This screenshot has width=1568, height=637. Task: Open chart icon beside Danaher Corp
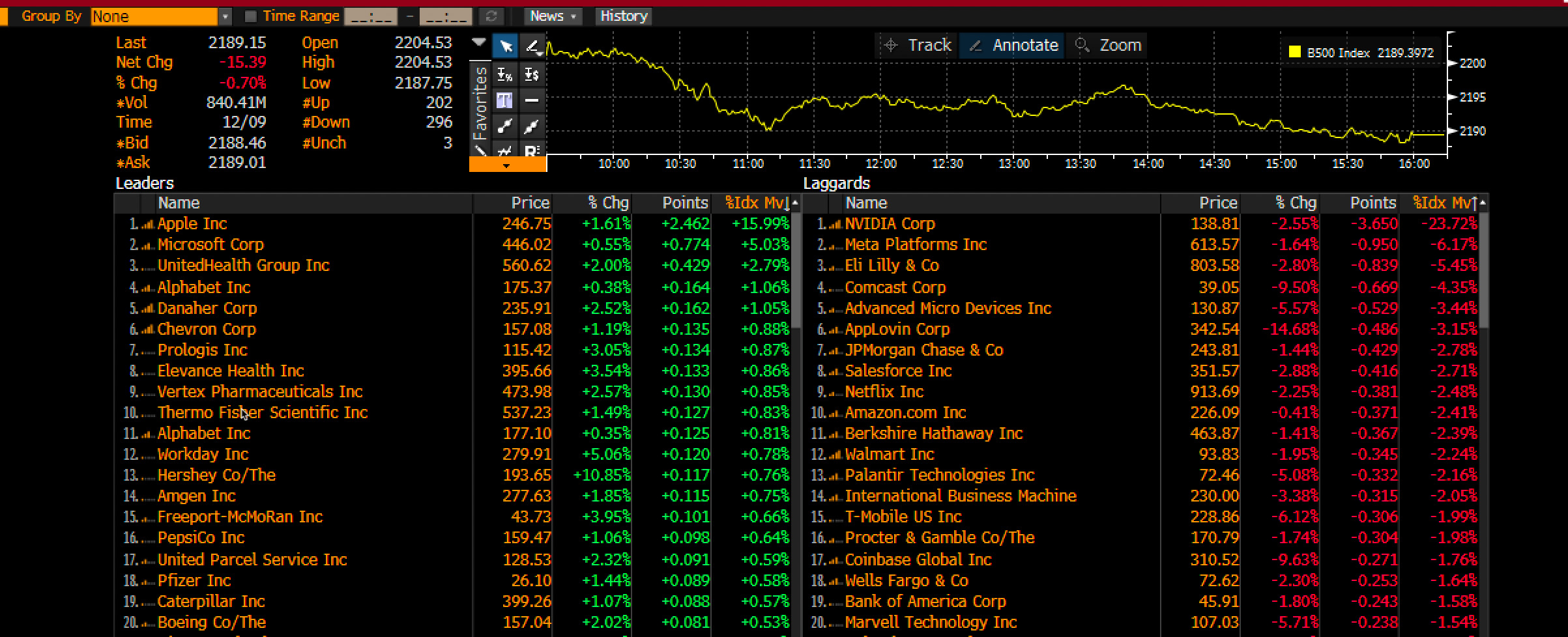[147, 309]
